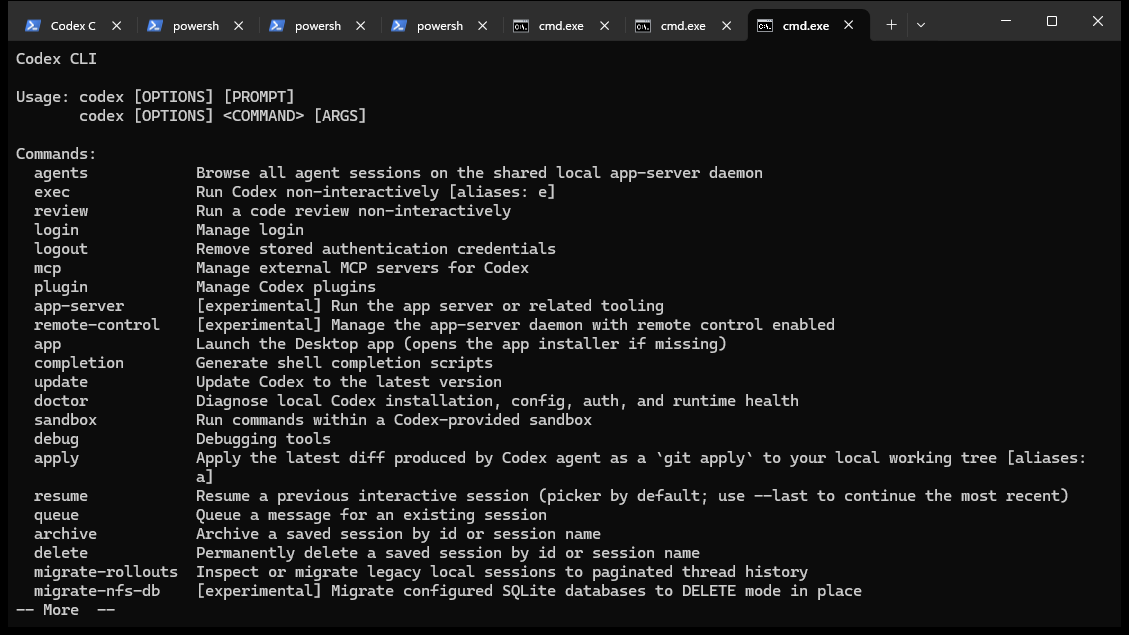Click the 'sandbox' command name

[x=65, y=420]
